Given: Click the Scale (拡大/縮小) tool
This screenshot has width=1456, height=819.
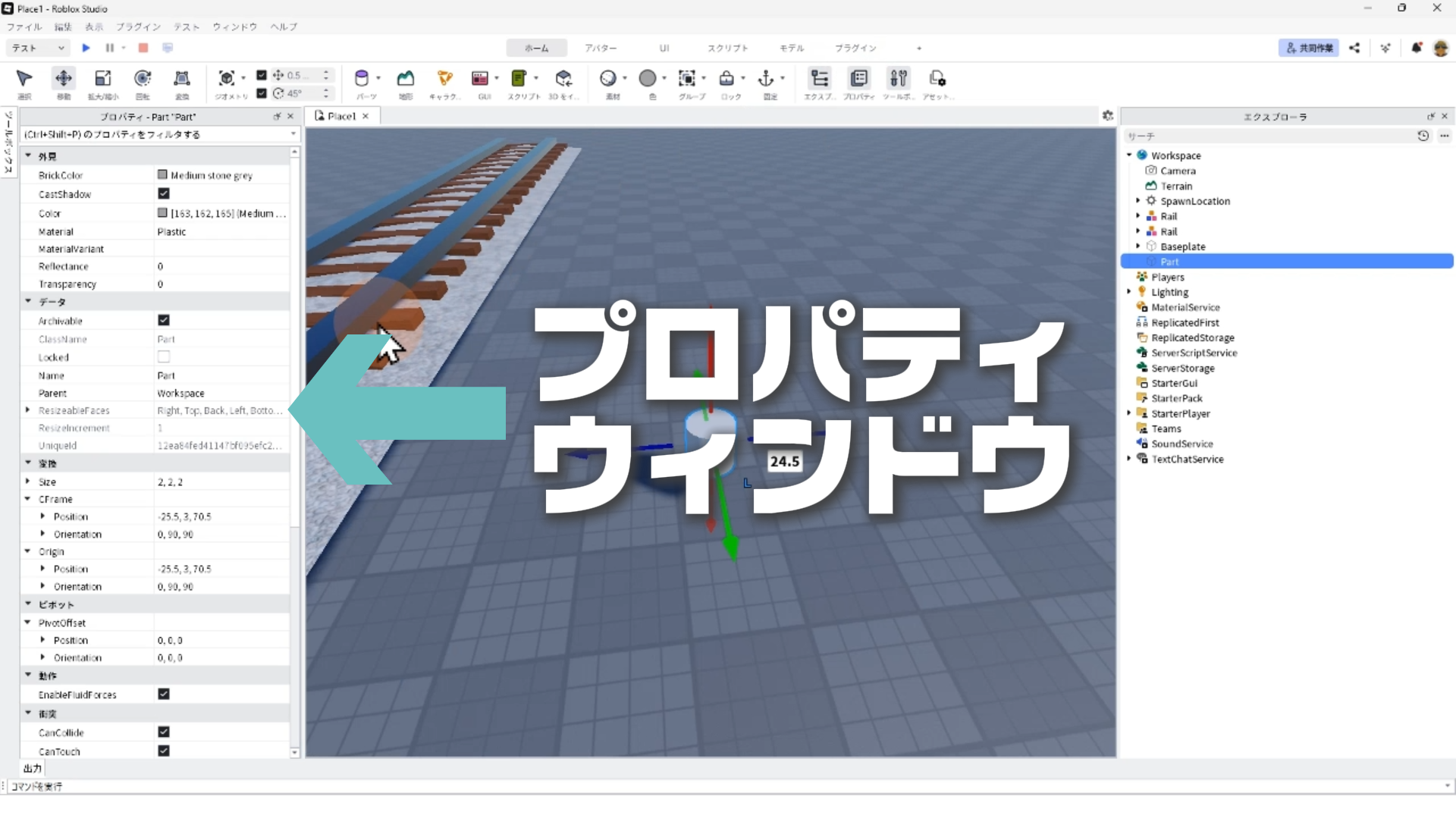Looking at the screenshot, I should pyautogui.click(x=103, y=79).
